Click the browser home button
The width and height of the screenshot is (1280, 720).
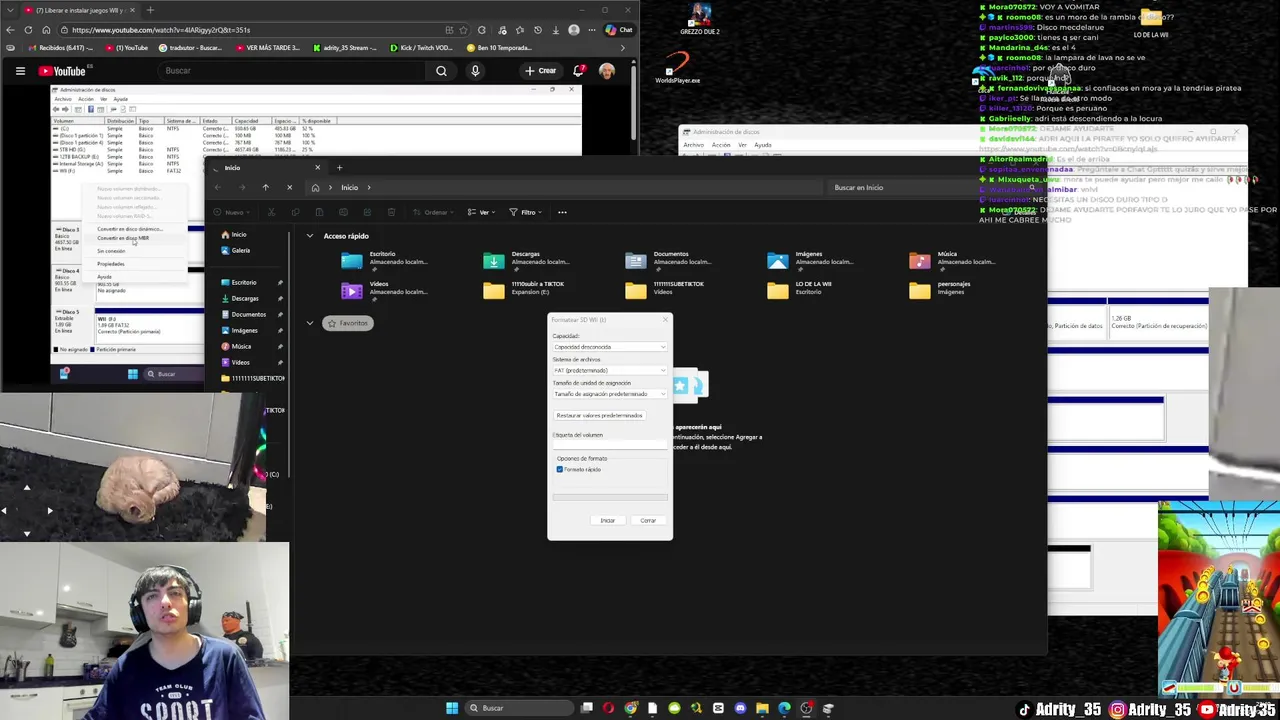46,30
